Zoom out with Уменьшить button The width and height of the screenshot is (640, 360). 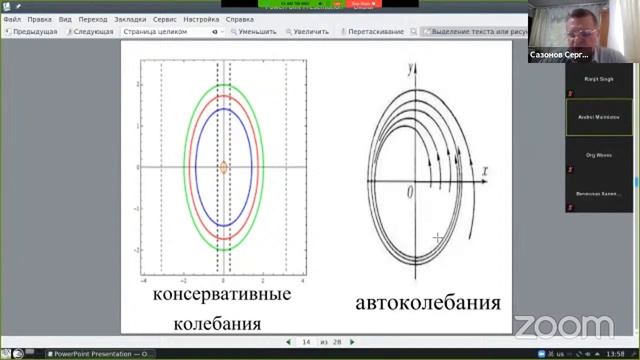coord(253,31)
